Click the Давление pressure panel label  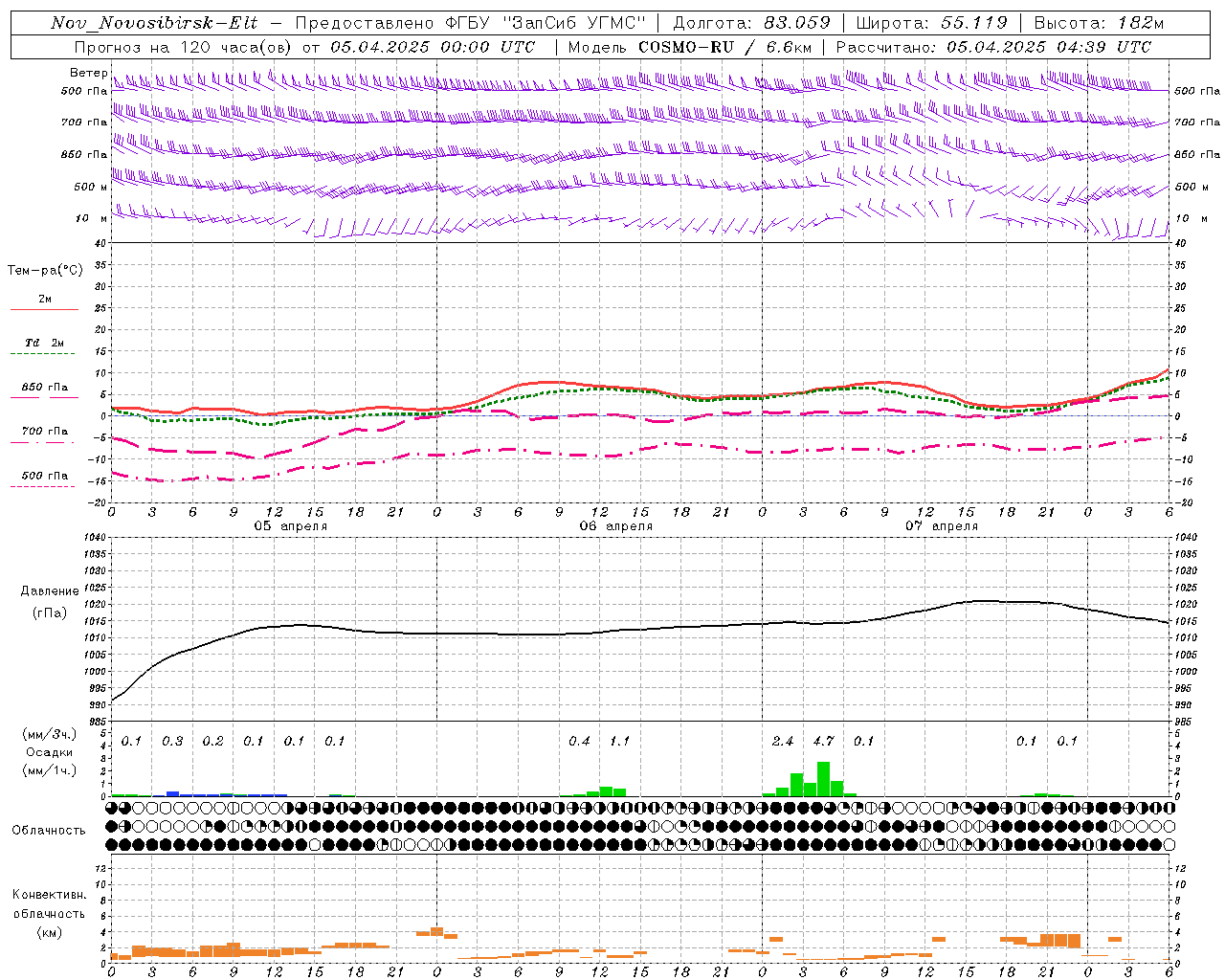coord(49,591)
